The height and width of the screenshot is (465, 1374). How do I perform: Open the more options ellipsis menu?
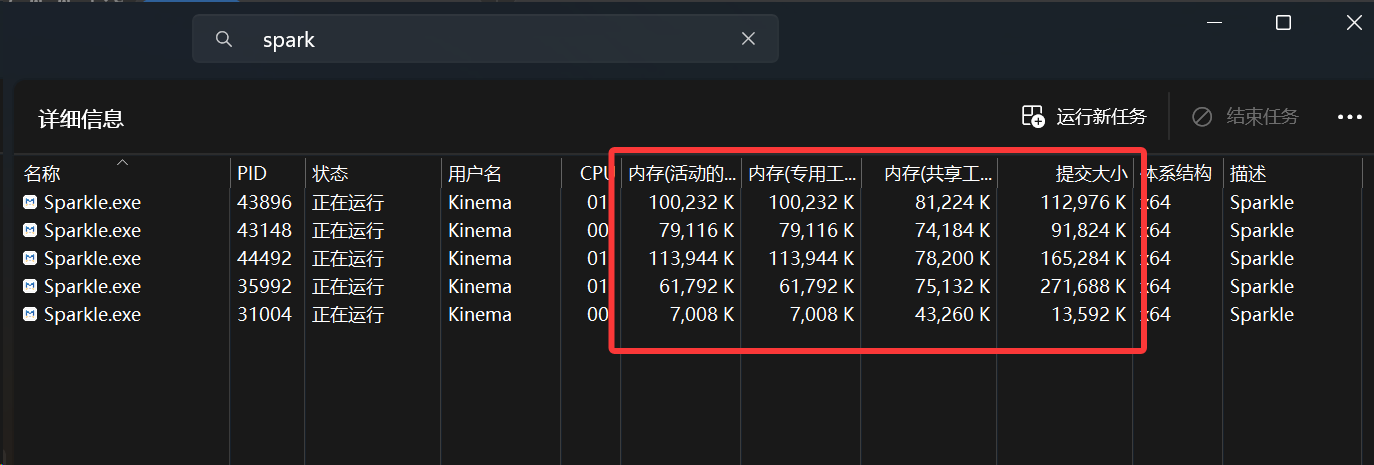[1350, 117]
